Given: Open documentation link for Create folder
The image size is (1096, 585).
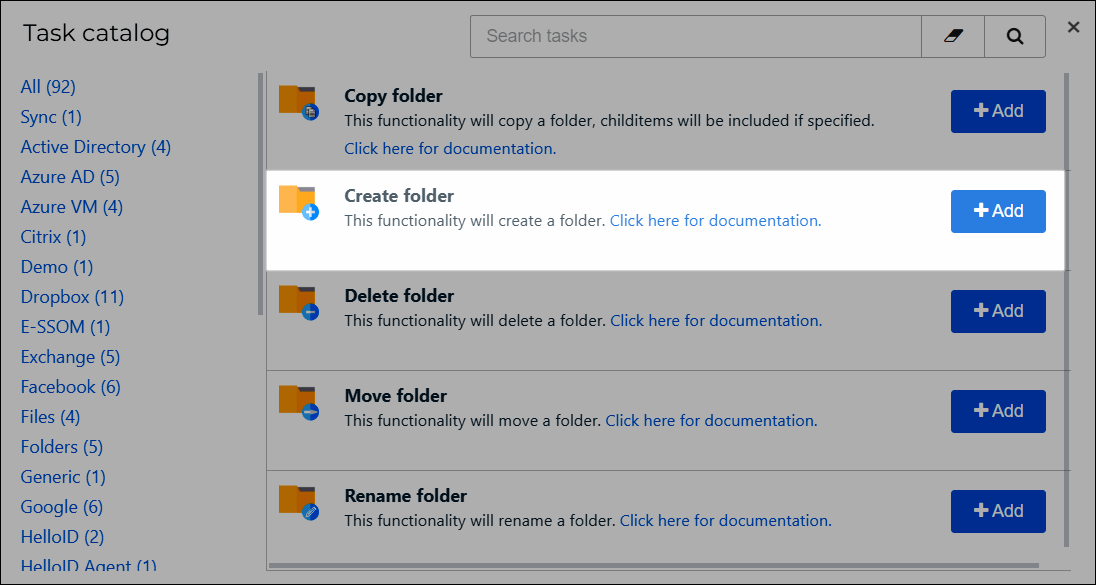Looking at the screenshot, I should 716,221.
